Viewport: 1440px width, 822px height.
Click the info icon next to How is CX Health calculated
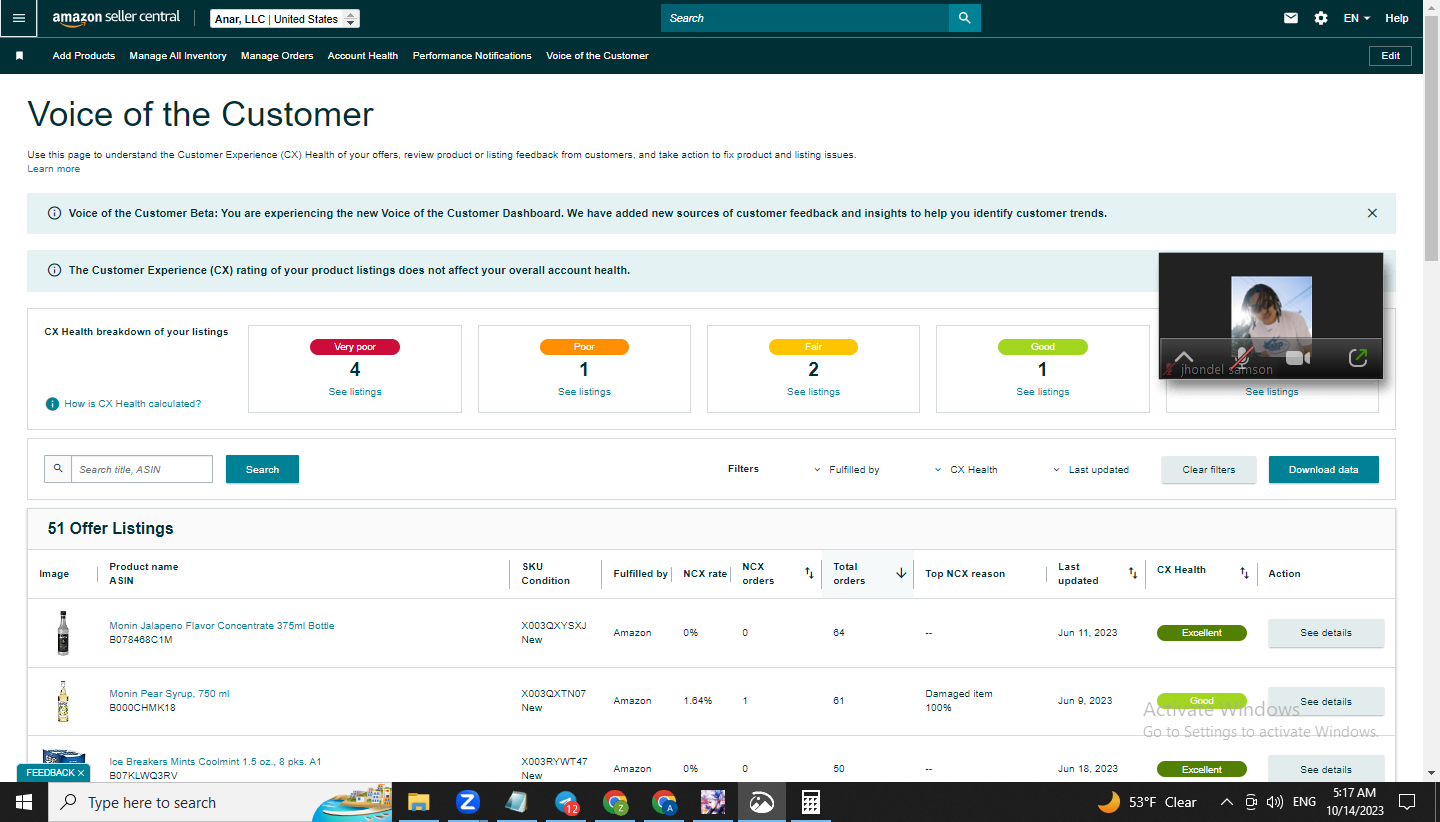[52, 404]
